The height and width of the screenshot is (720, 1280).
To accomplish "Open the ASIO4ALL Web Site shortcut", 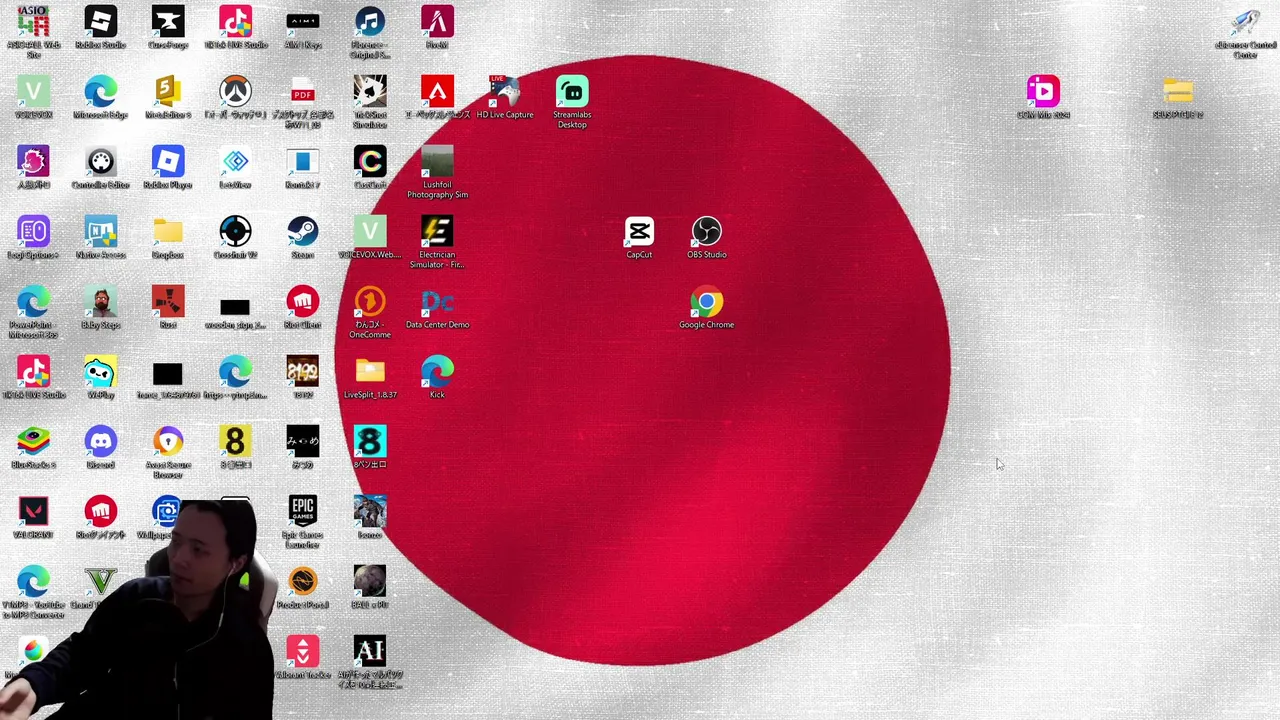I will point(33,22).
